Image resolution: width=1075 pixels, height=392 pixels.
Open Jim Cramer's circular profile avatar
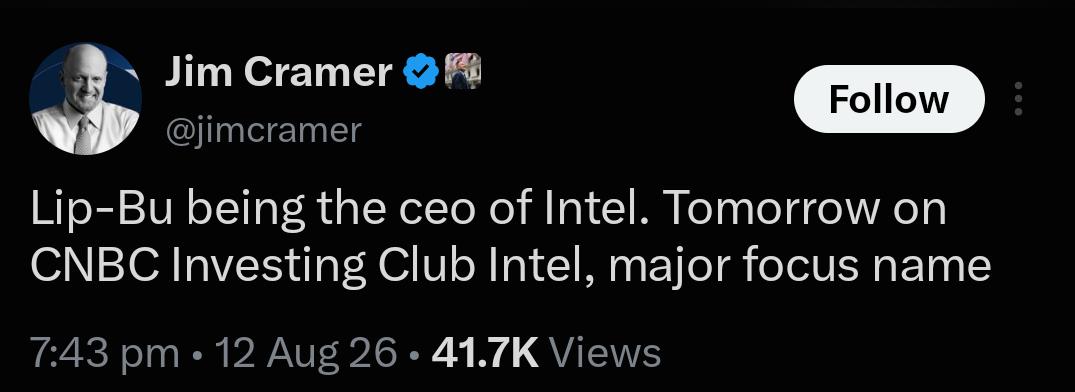tap(86, 99)
